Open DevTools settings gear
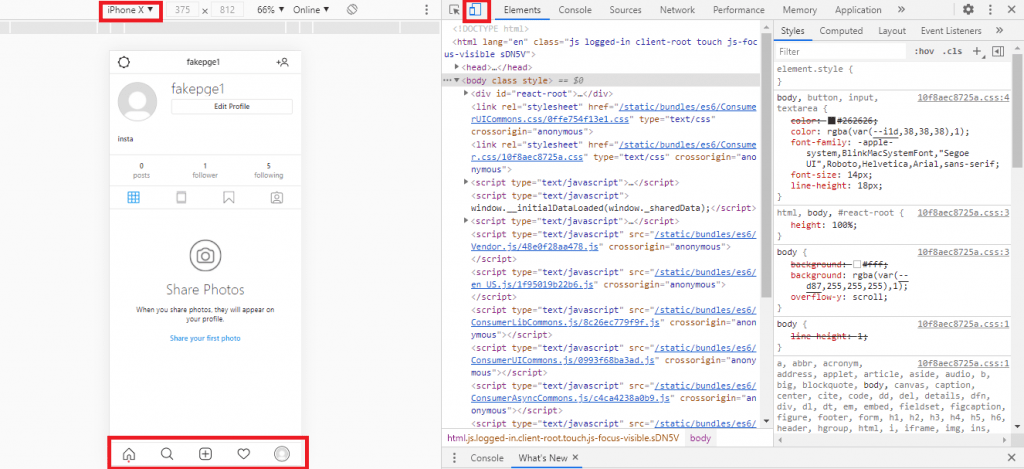Screen dimensions: 1024x469 coord(968,10)
